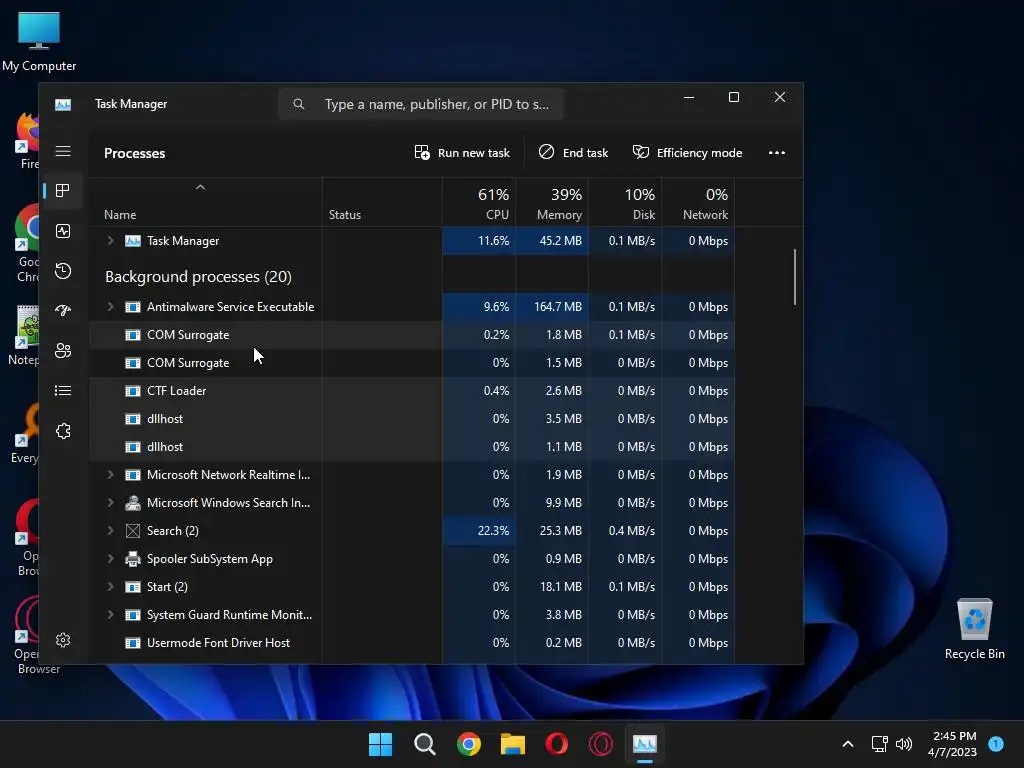Open the more options ellipsis

coord(776,153)
